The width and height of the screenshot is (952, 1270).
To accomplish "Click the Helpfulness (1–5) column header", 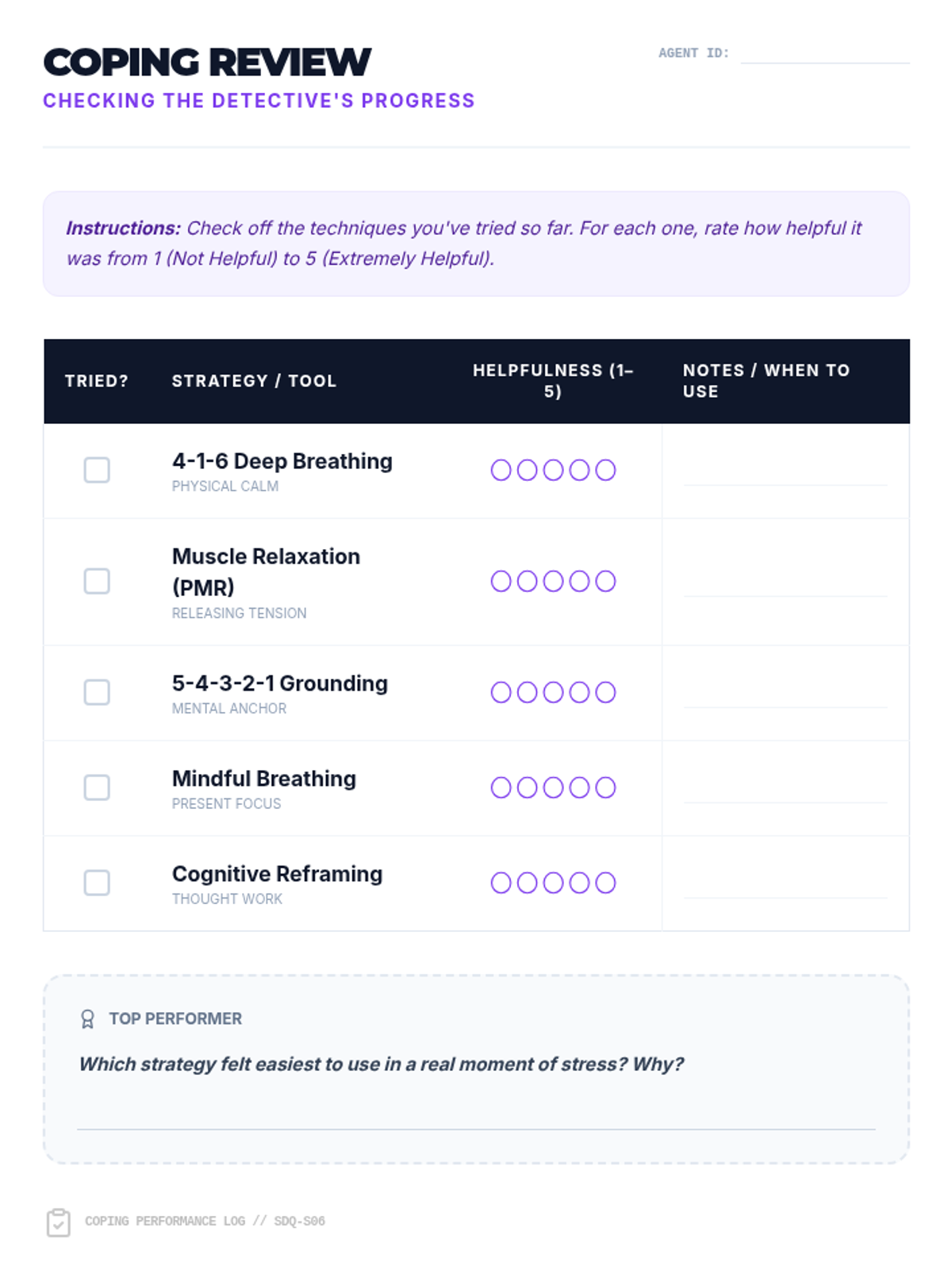I will (553, 381).
